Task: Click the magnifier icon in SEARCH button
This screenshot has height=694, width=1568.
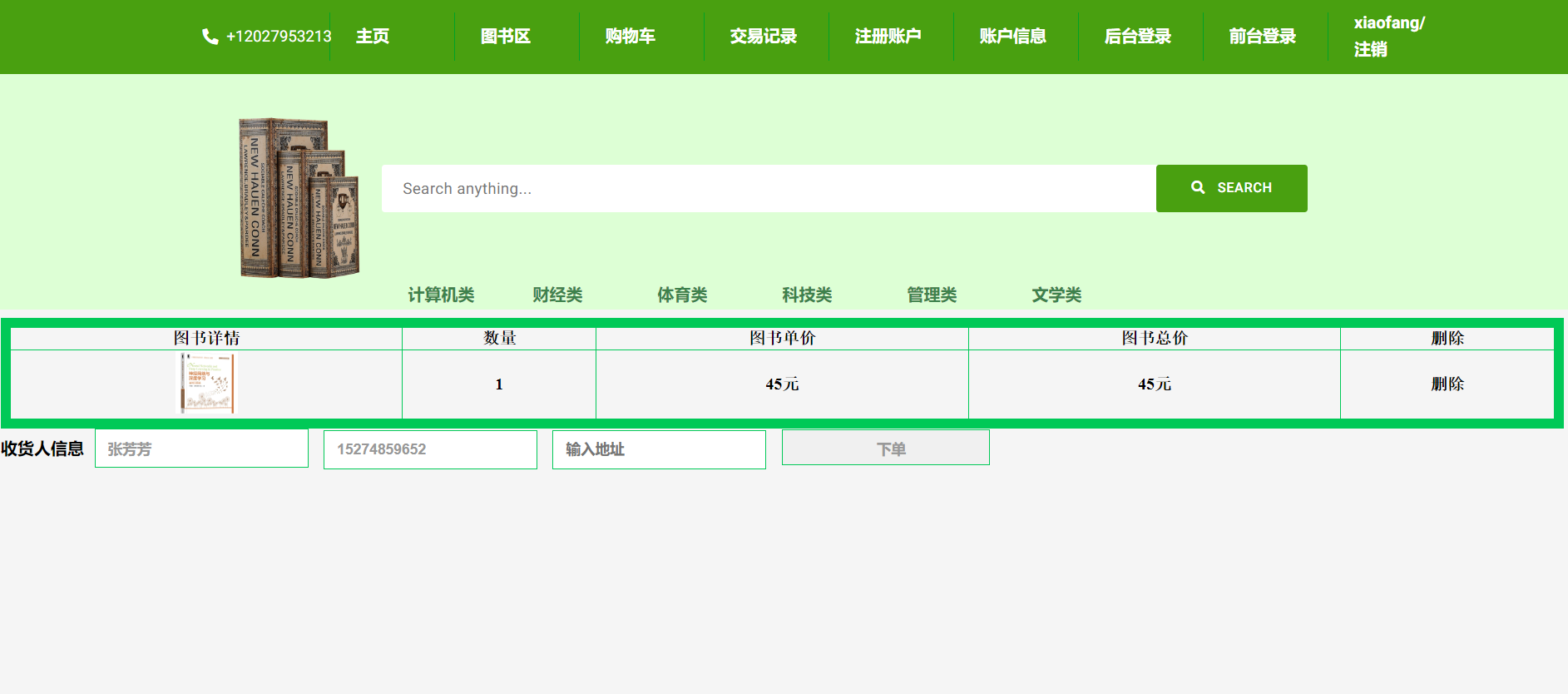Action: 1198,188
